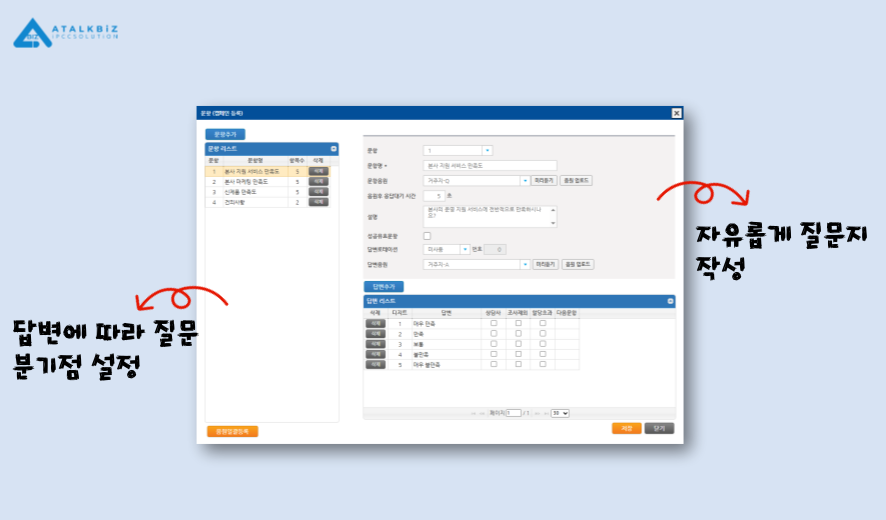
Task: Delete question 4 전의사항 row
Action: (318, 202)
